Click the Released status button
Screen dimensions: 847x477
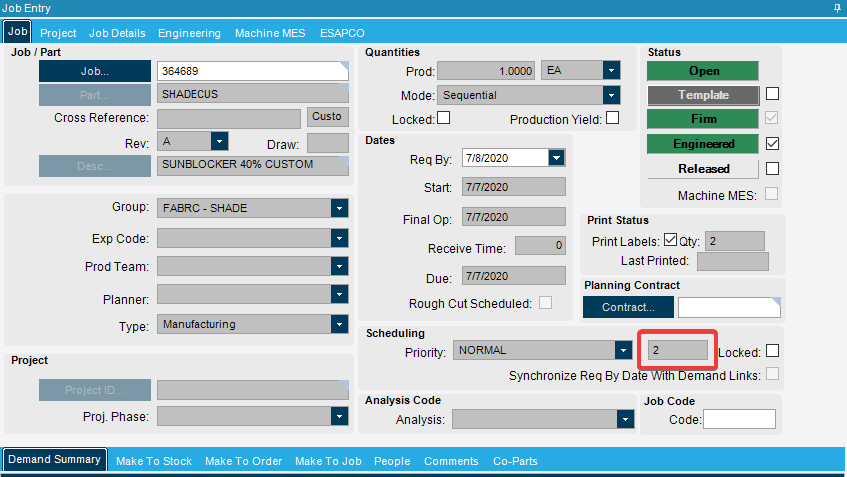pyautogui.click(x=703, y=169)
